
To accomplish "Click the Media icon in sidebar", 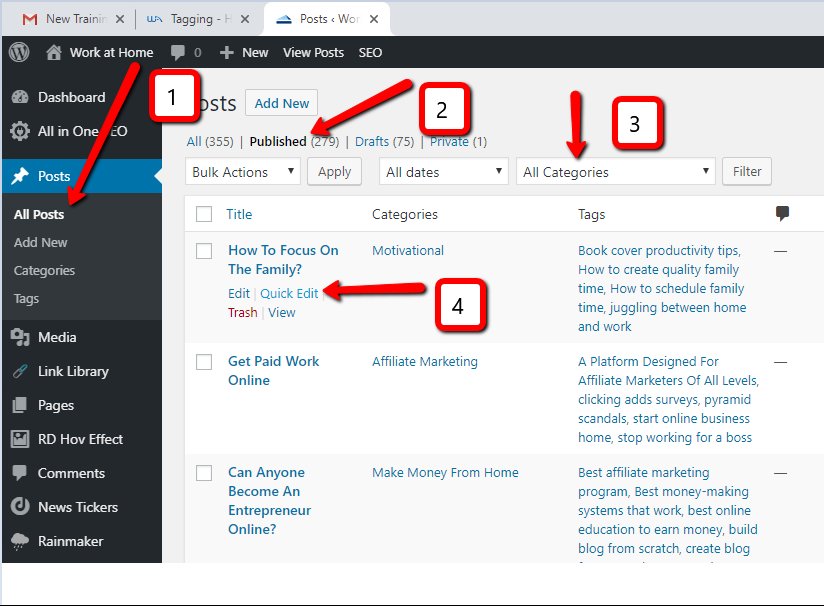I will [20, 337].
